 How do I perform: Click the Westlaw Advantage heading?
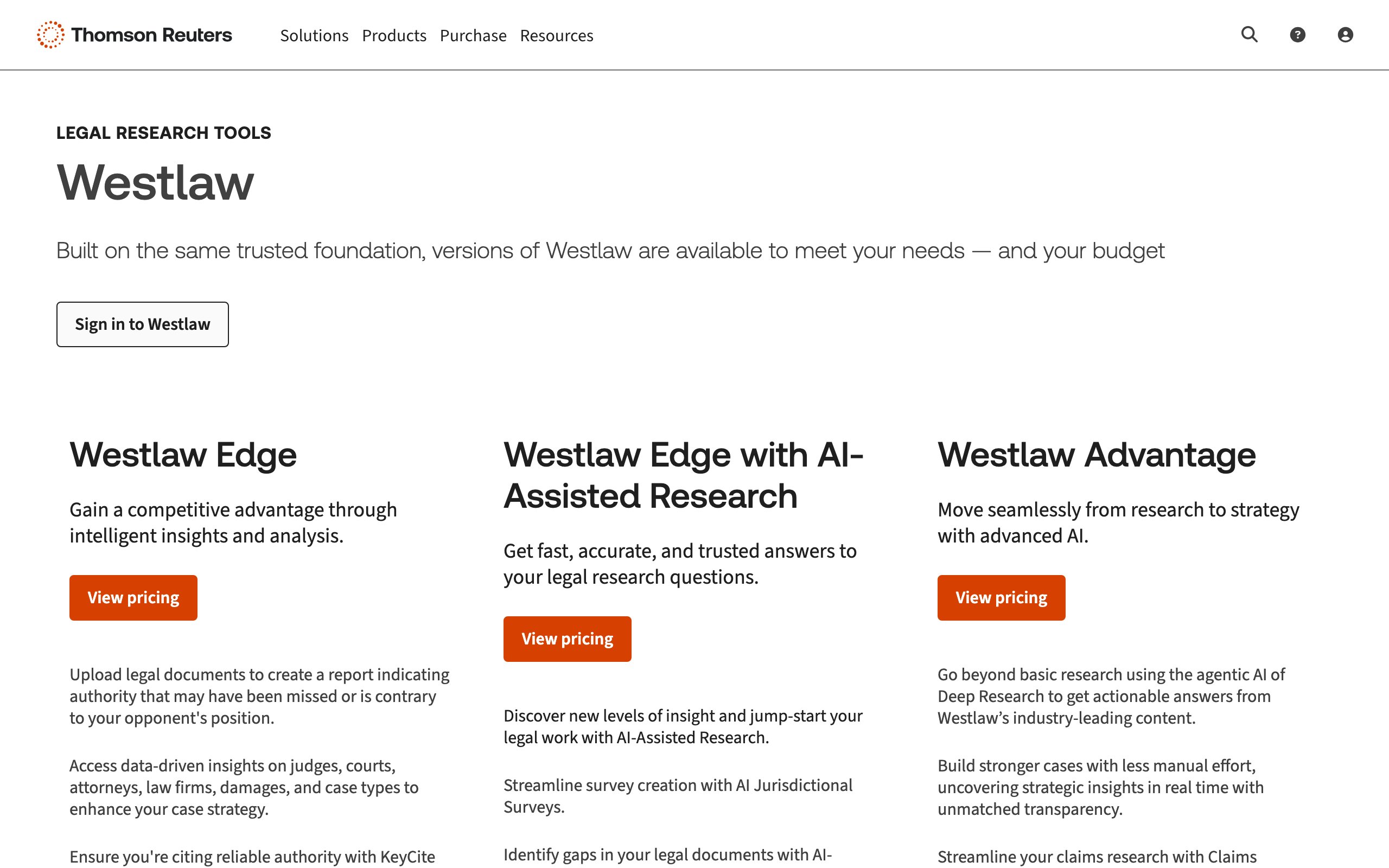1096,455
